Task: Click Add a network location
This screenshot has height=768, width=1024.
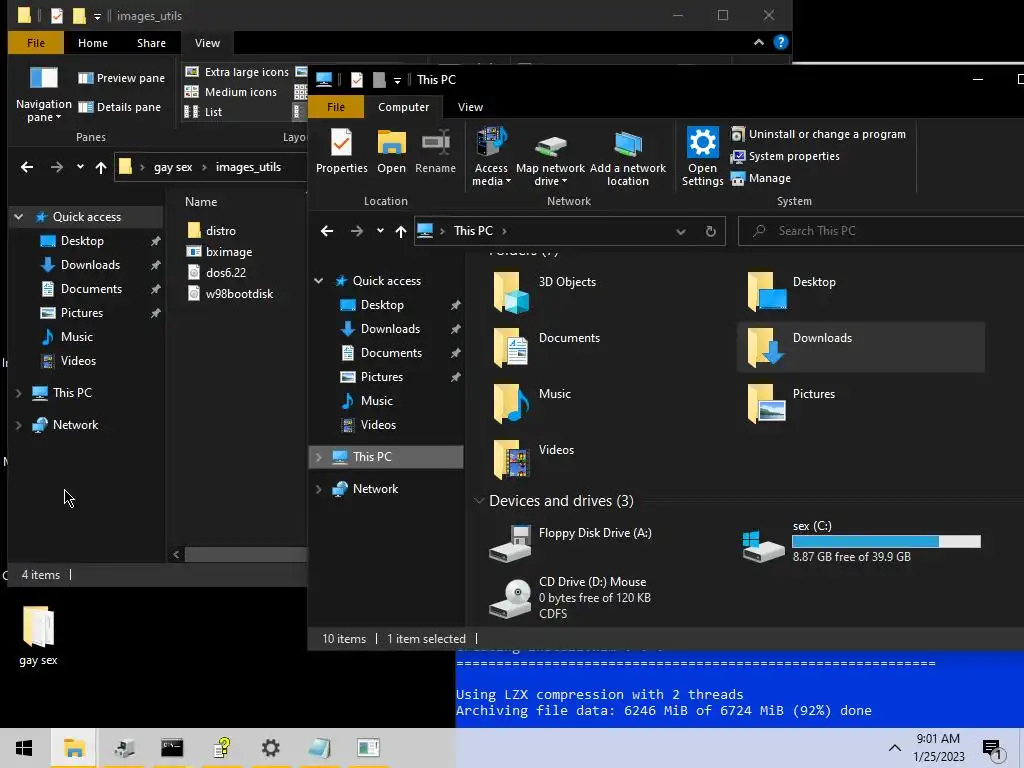Action: [628, 157]
